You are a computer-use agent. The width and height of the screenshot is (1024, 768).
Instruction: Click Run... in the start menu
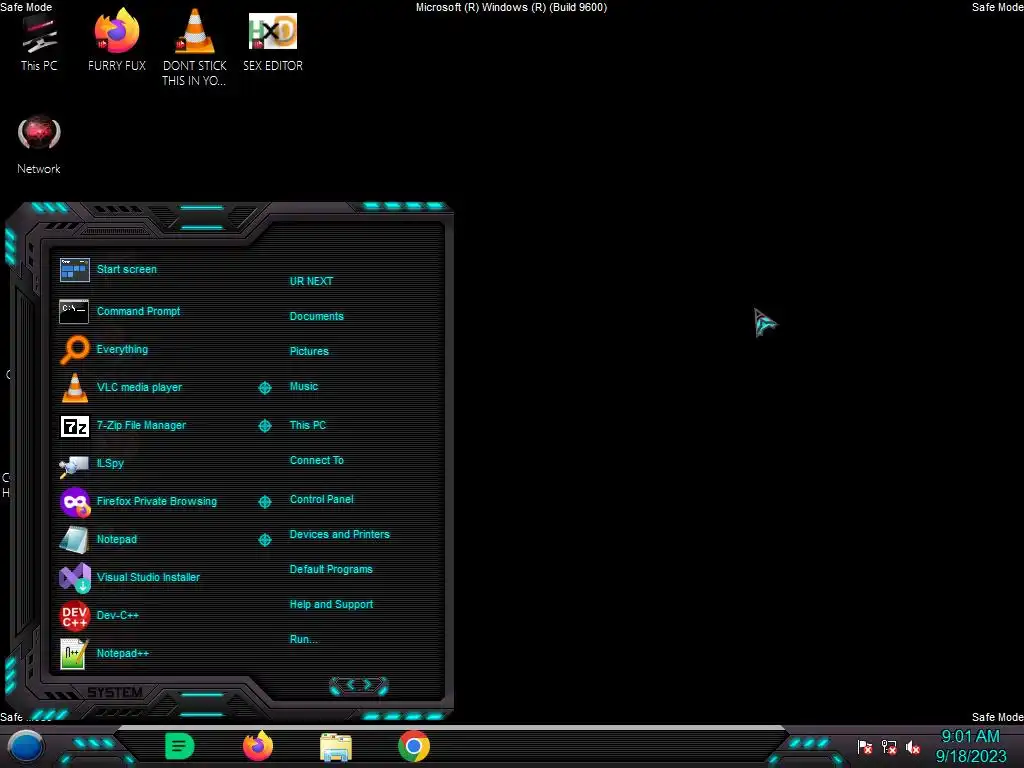[x=304, y=639]
